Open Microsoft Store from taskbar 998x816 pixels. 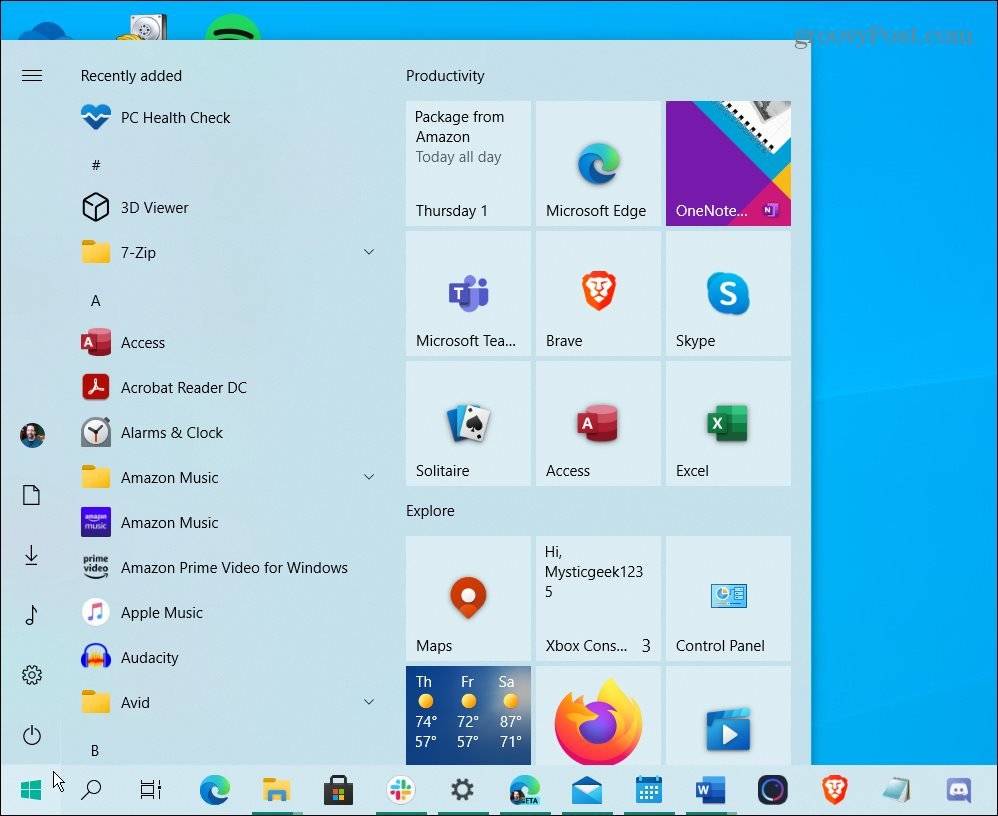point(338,790)
